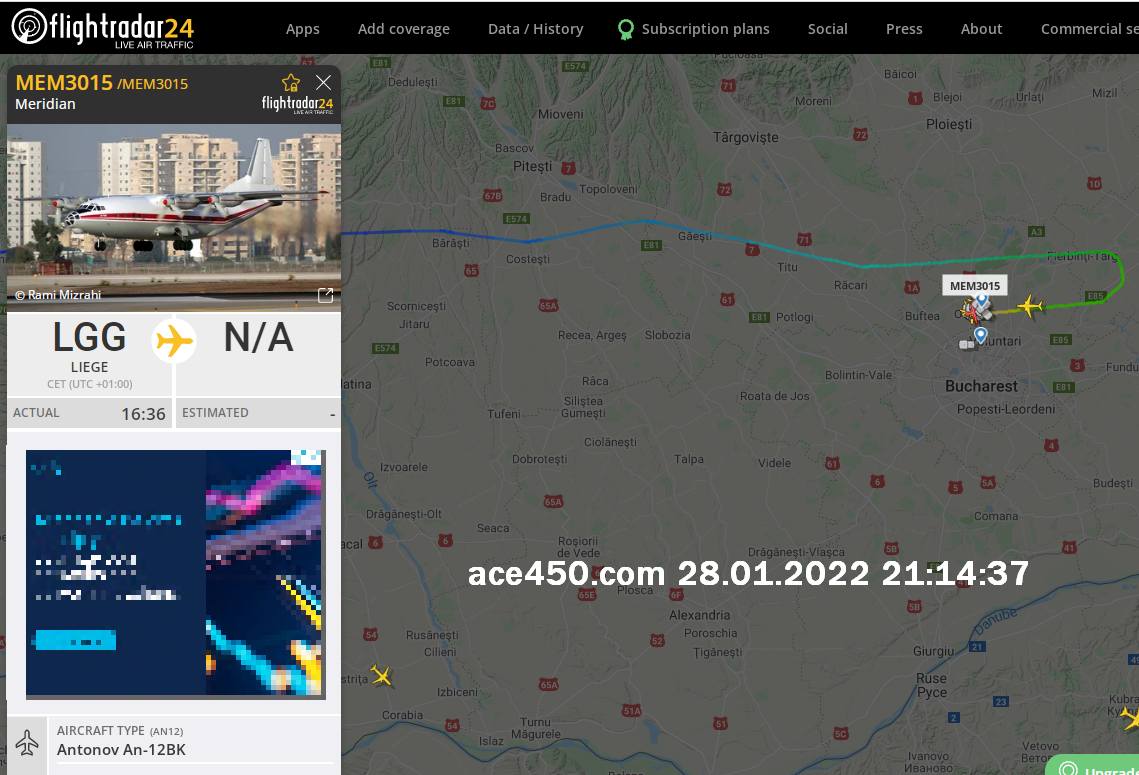The height and width of the screenshot is (775, 1139).
Task: Open the Social menu item
Action: [827, 29]
